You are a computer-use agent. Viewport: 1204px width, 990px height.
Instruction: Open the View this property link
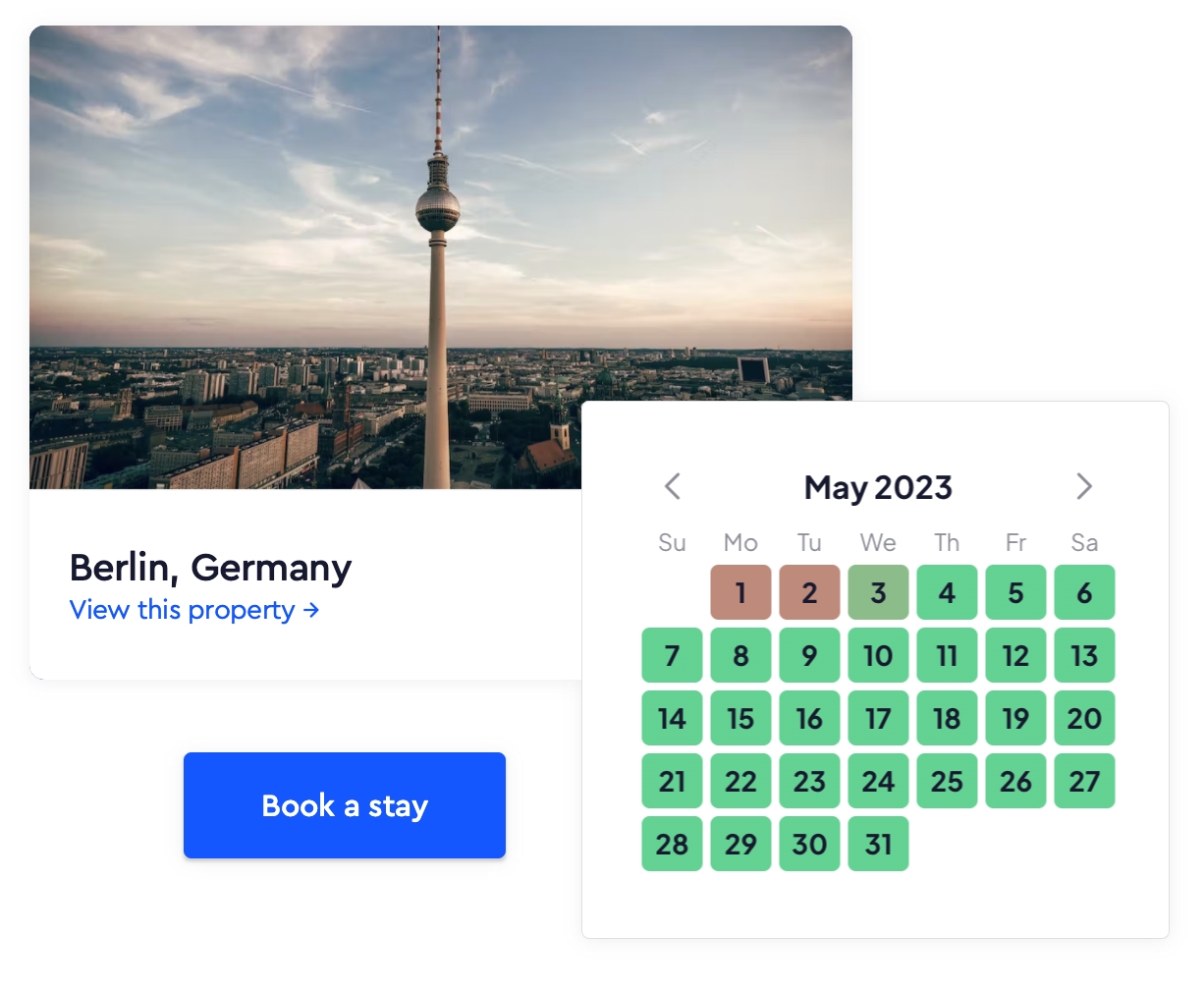[194, 610]
